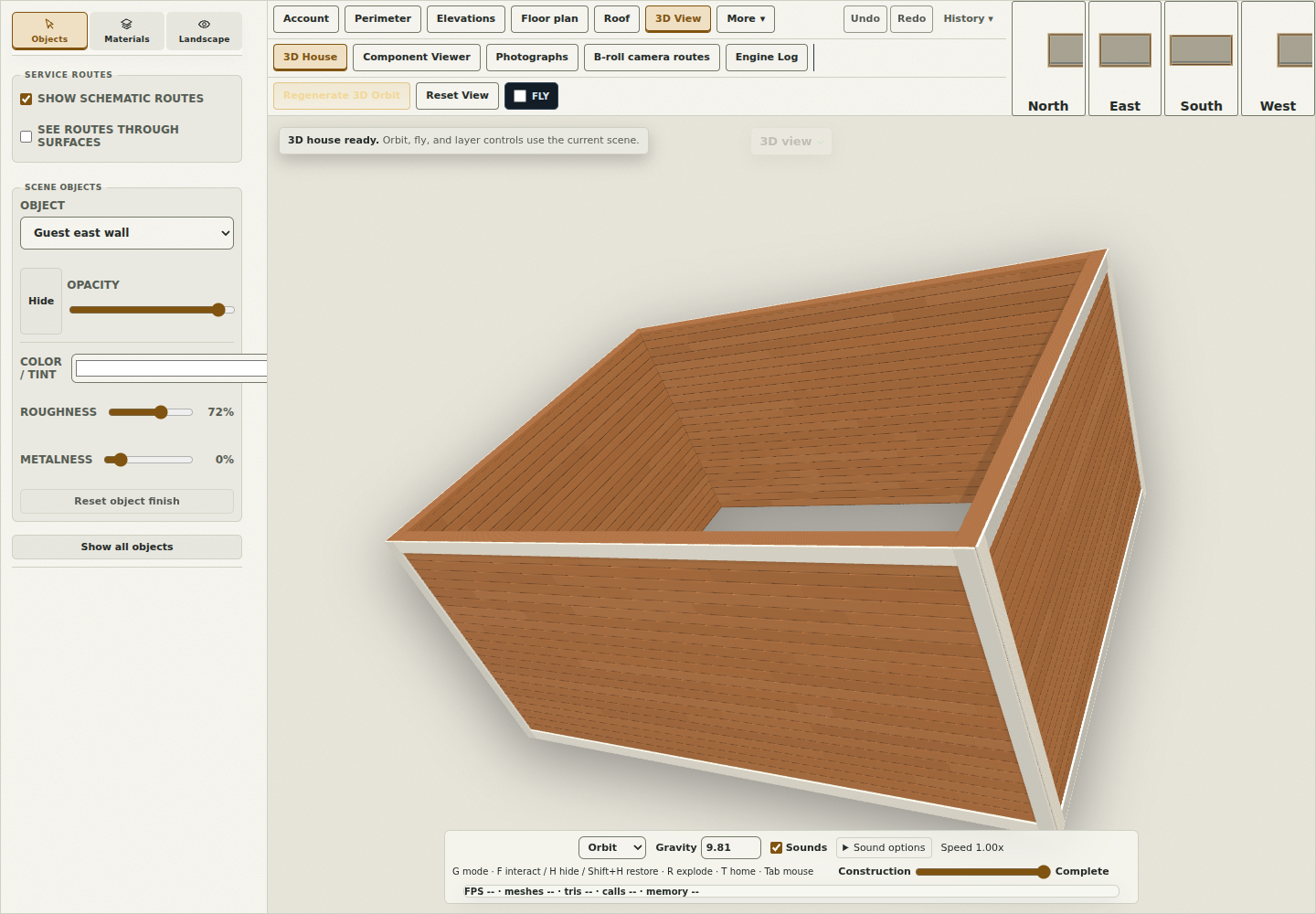
Task: Open the Component Viewer subtab
Action: point(417,58)
